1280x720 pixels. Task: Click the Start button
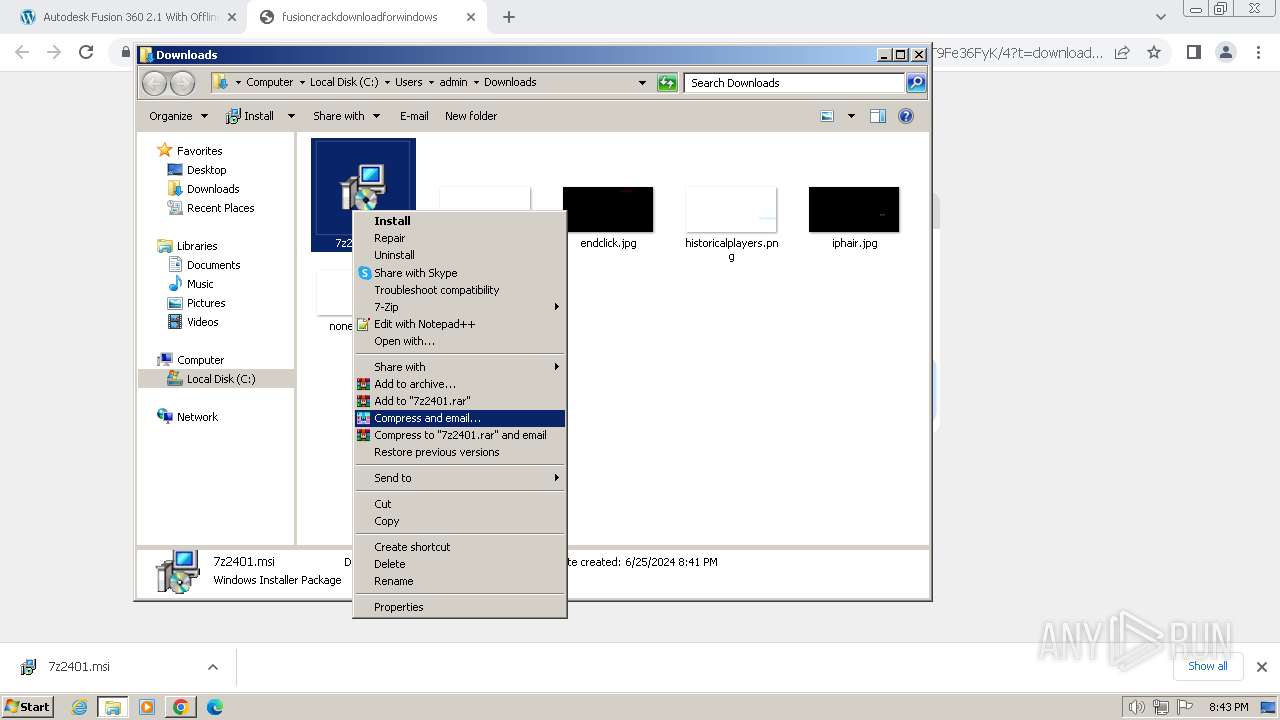point(28,707)
